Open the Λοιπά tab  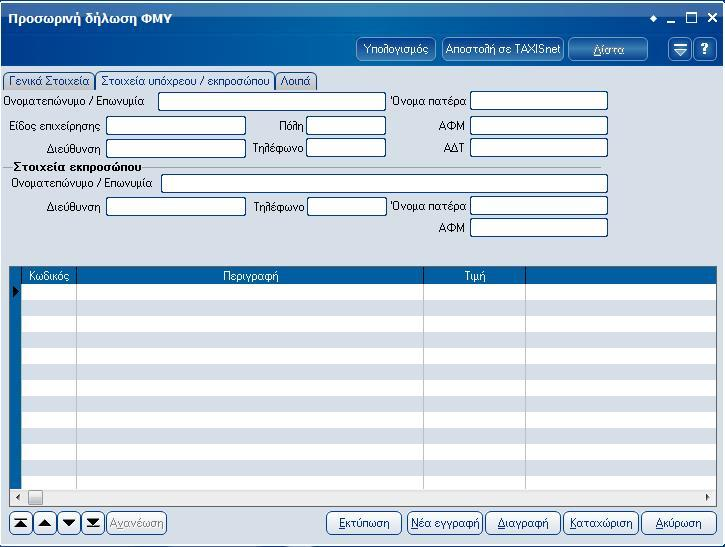pos(296,81)
